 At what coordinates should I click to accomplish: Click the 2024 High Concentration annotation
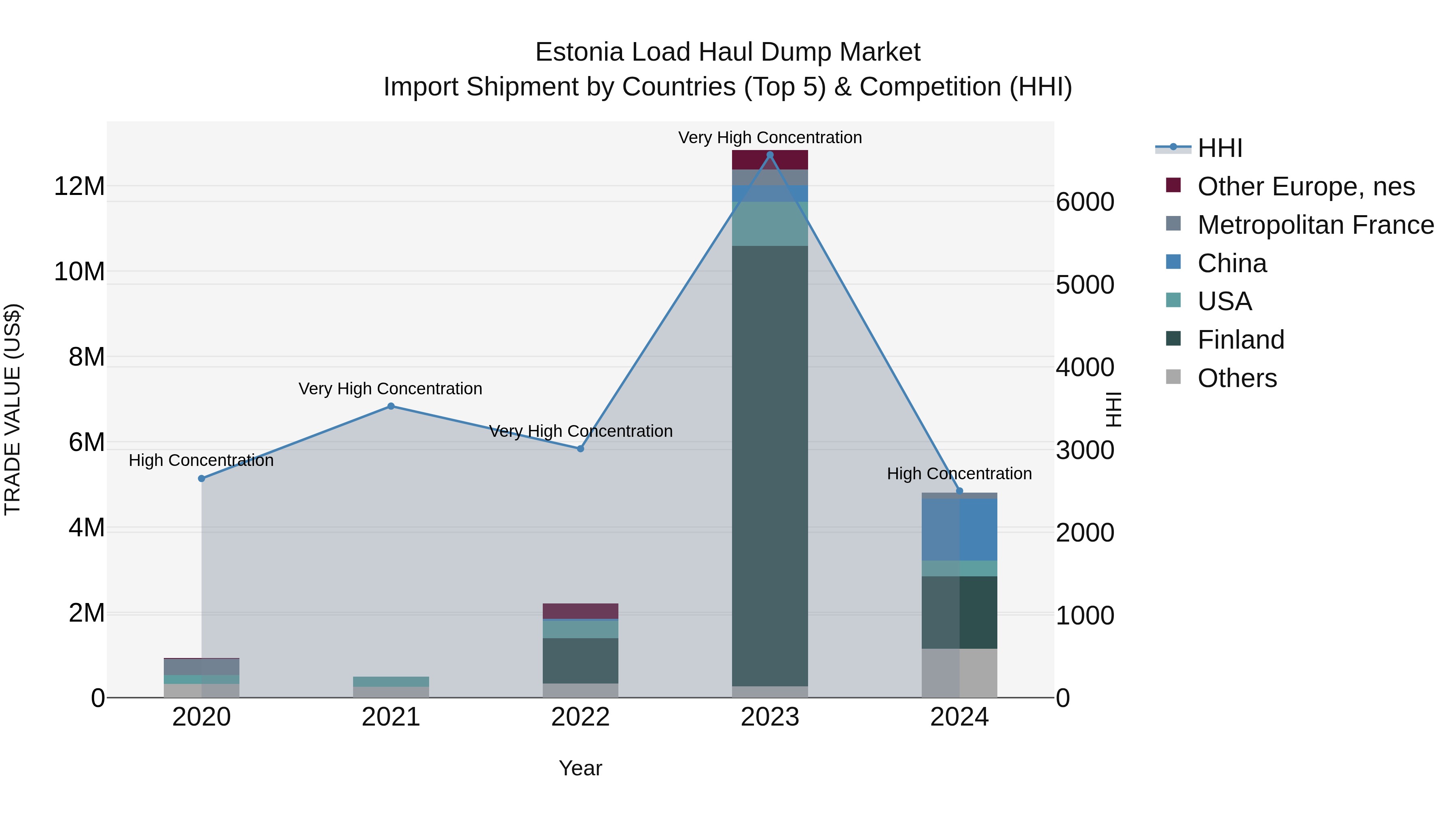[960, 474]
